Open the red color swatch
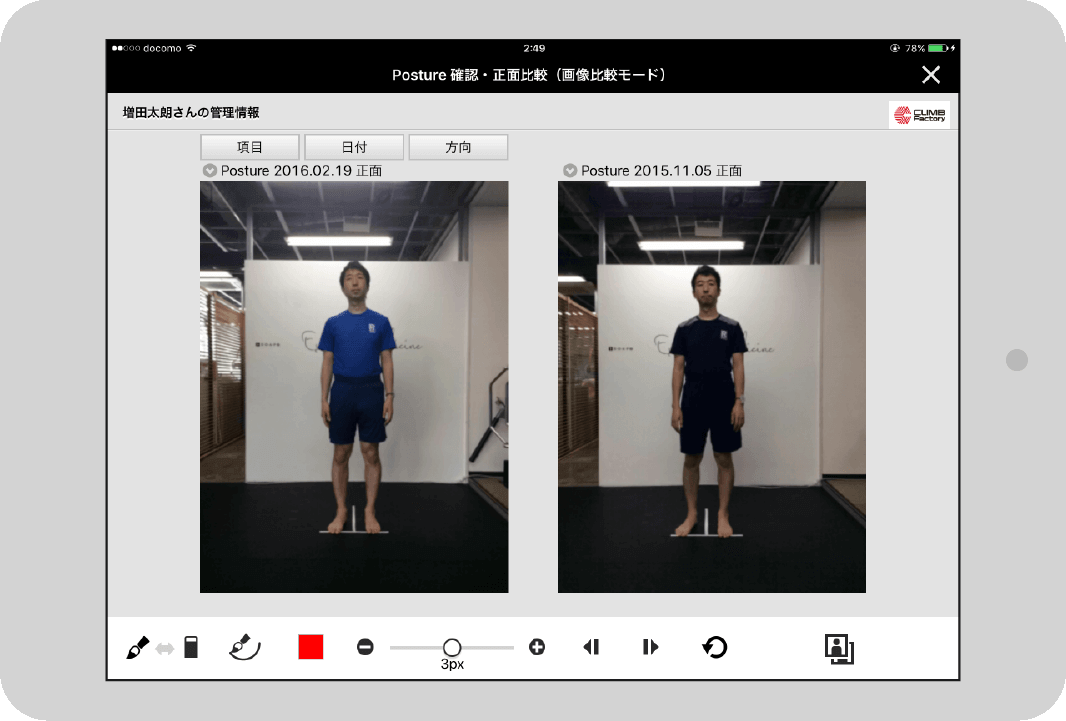 311,647
